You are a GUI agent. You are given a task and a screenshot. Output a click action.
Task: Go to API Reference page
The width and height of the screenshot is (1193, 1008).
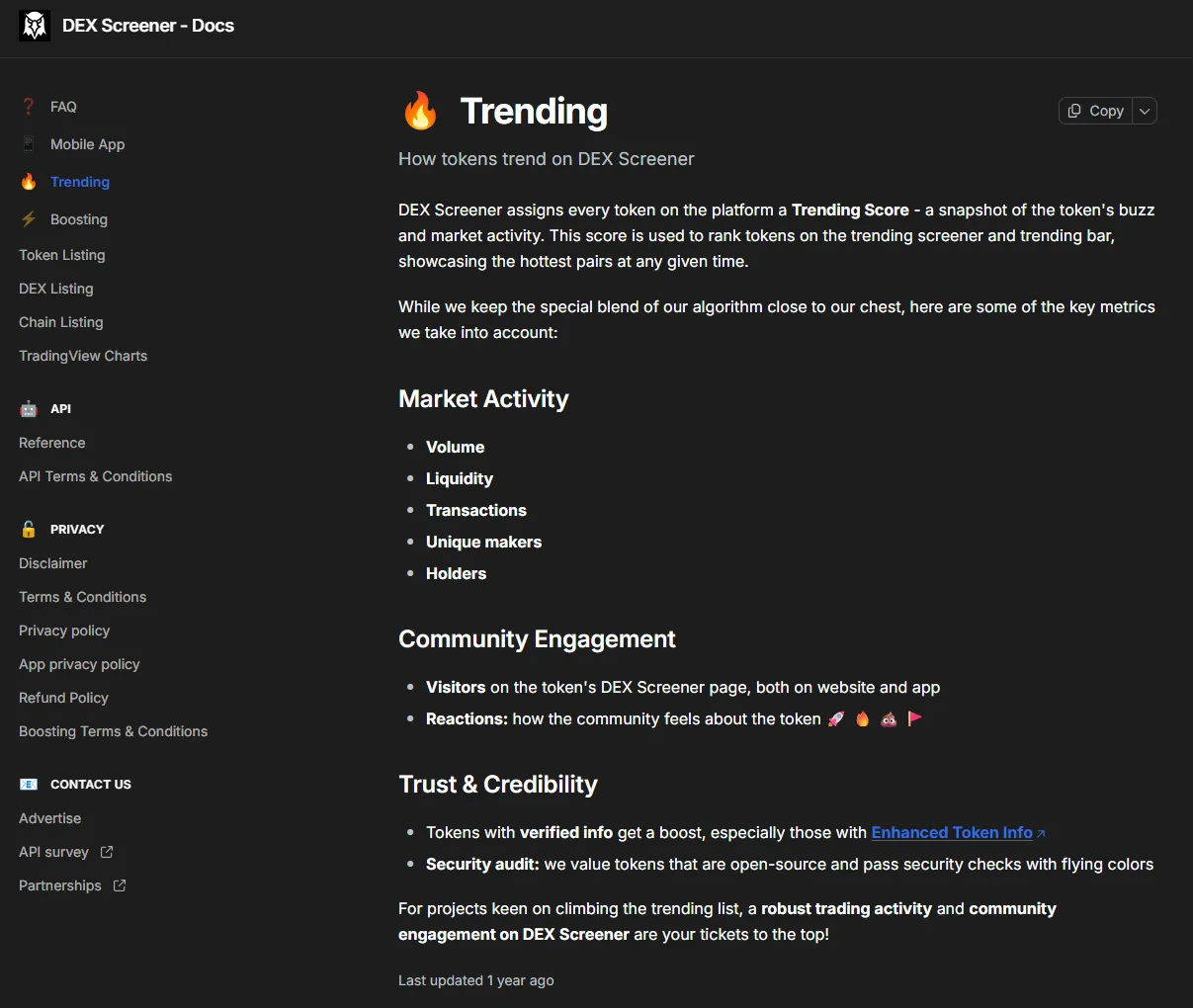tap(51, 443)
